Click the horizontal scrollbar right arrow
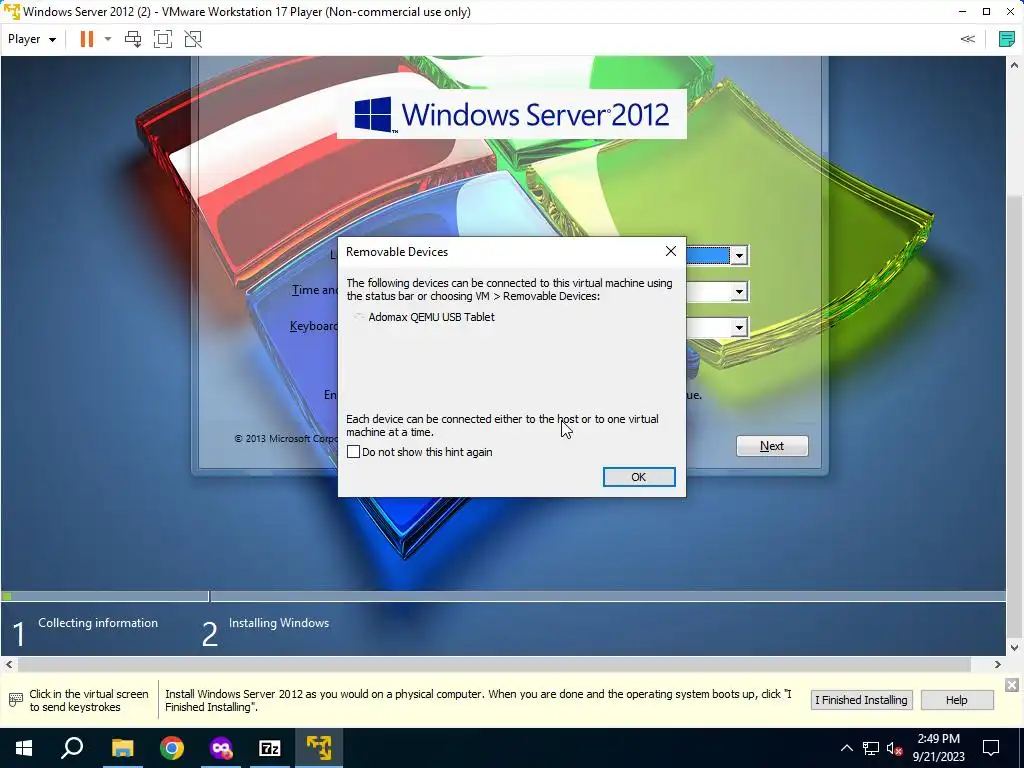Image resolution: width=1024 pixels, height=768 pixels. pyautogui.click(x=997, y=665)
